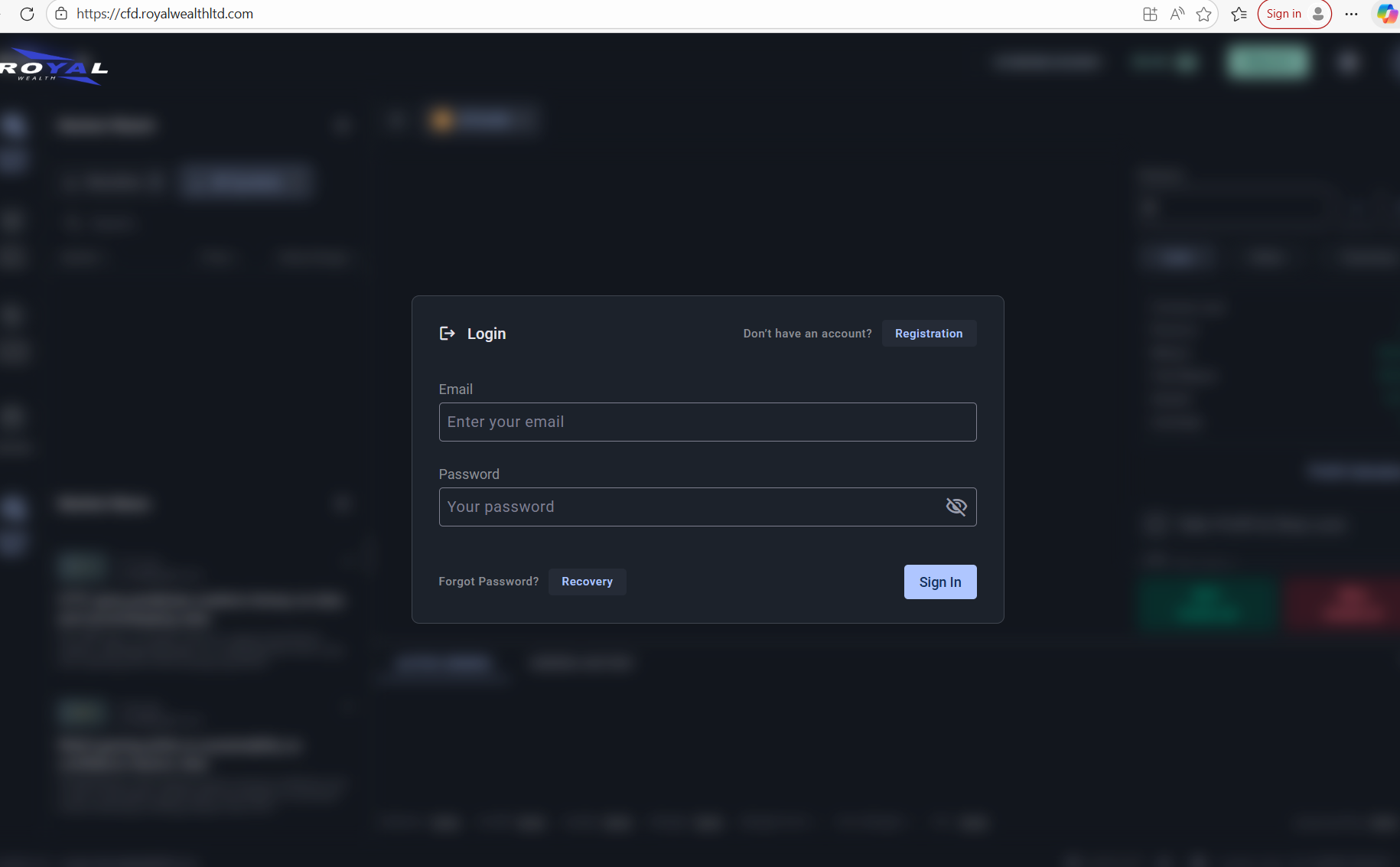Click the Recovery password button
This screenshot has width=1400, height=867.
pos(587,582)
